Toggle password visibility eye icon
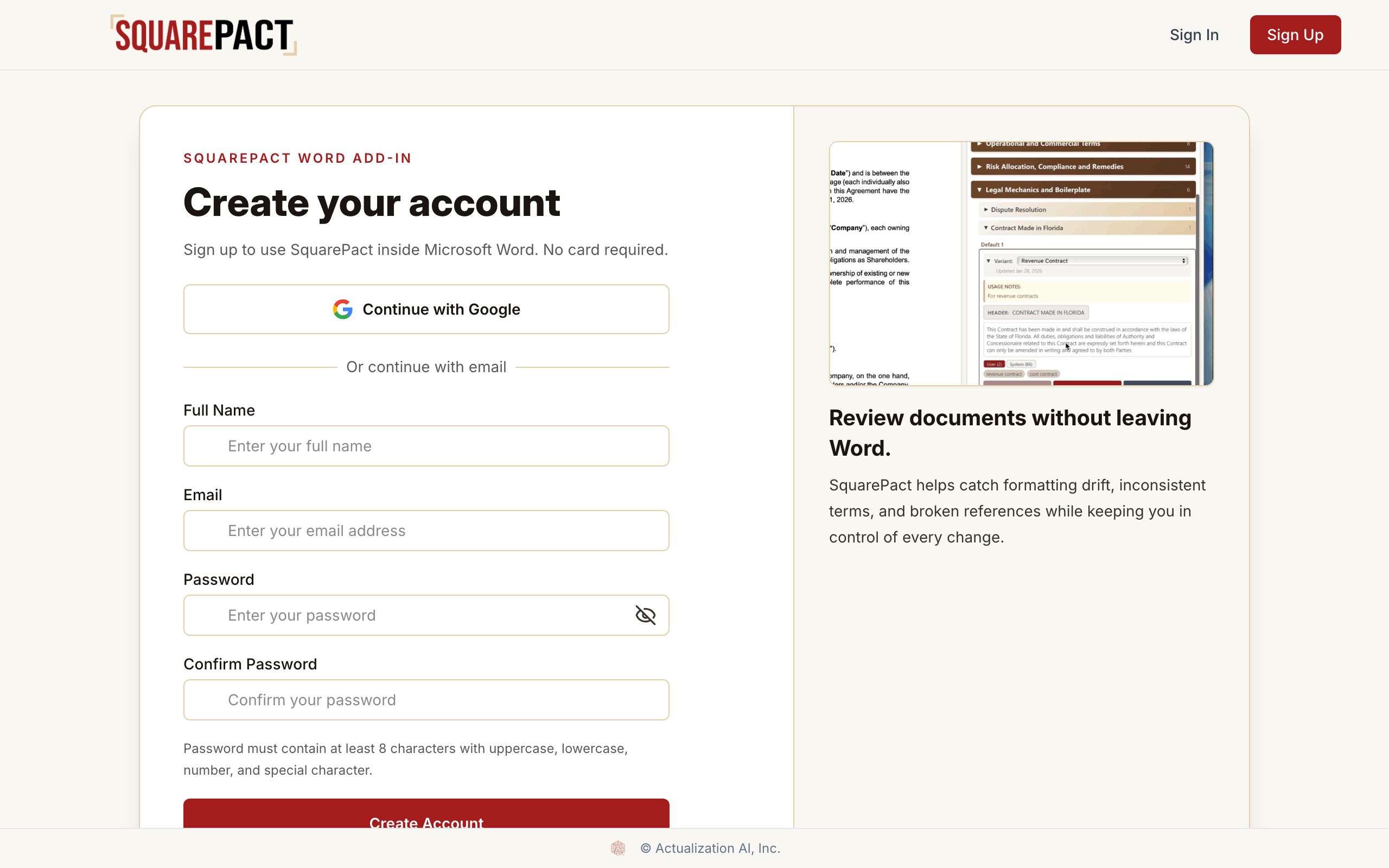 coord(645,615)
